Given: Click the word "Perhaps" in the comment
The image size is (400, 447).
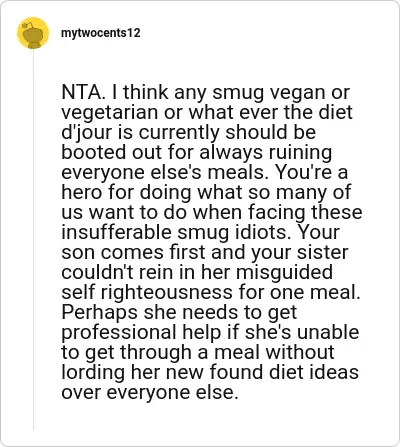Looking at the screenshot, I should click(x=99, y=313).
